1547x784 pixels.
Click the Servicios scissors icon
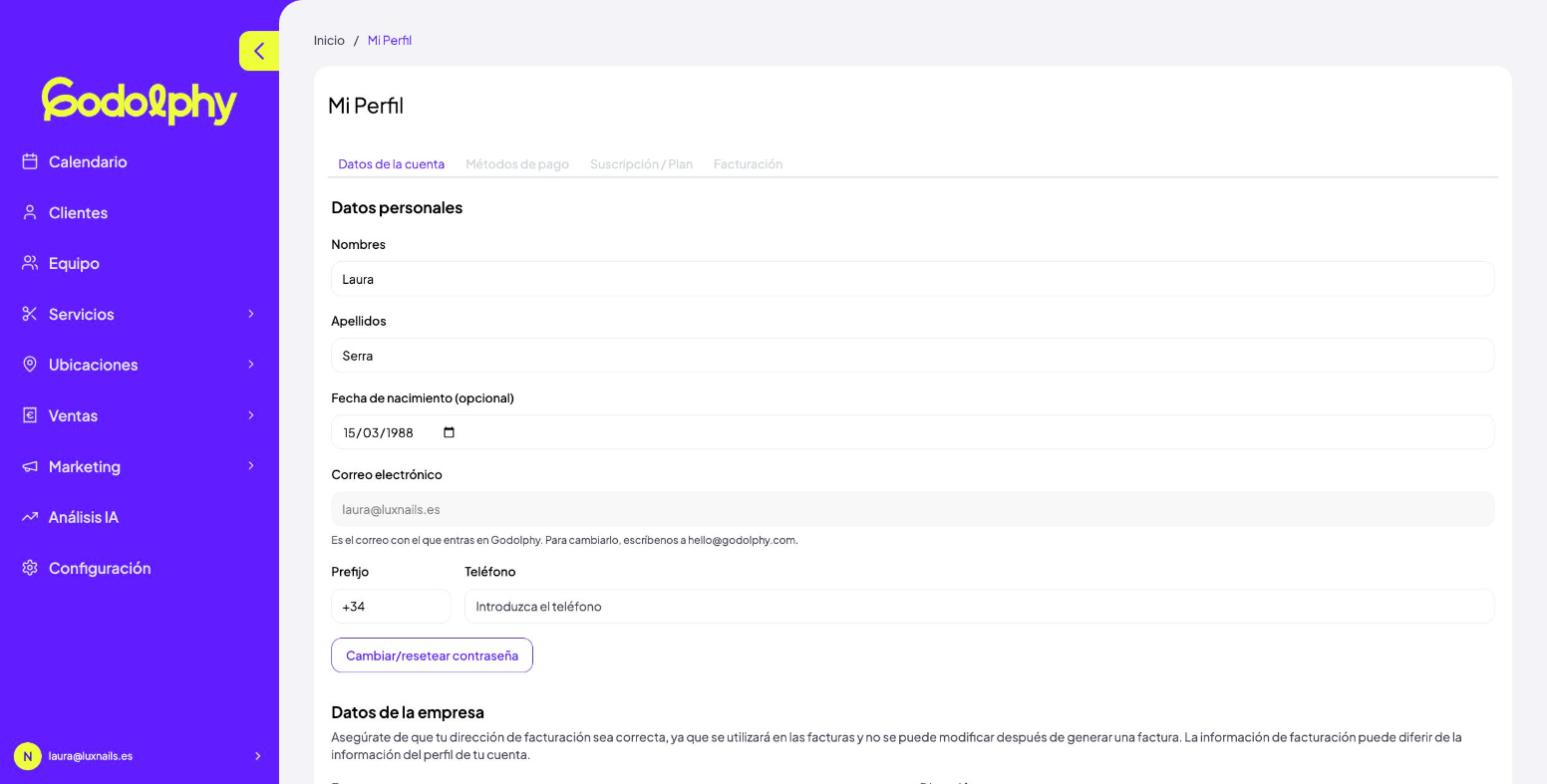point(30,314)
